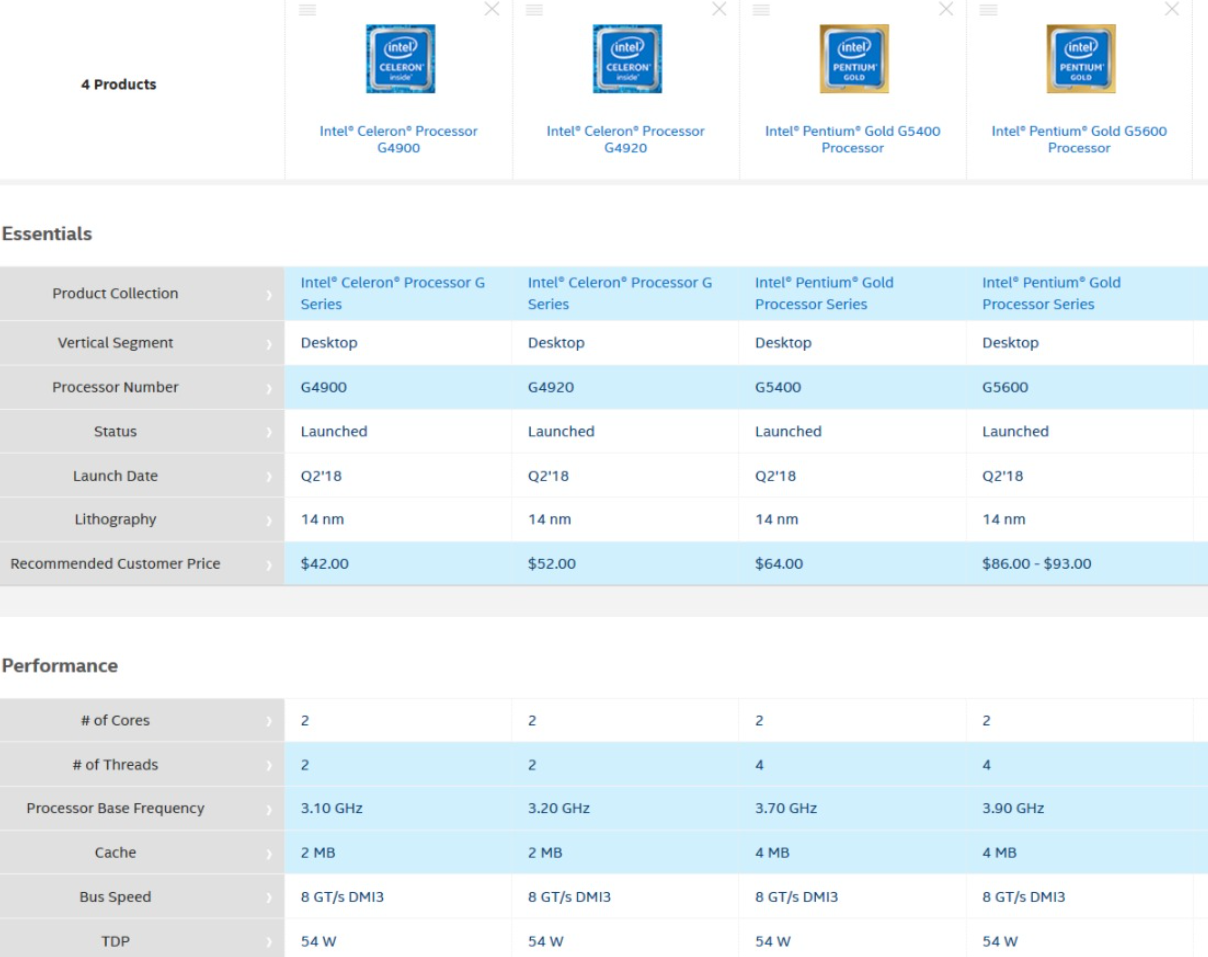Click the Celeron badge image for G4900
Viewport: 1208px width, 957px height.
400,59
